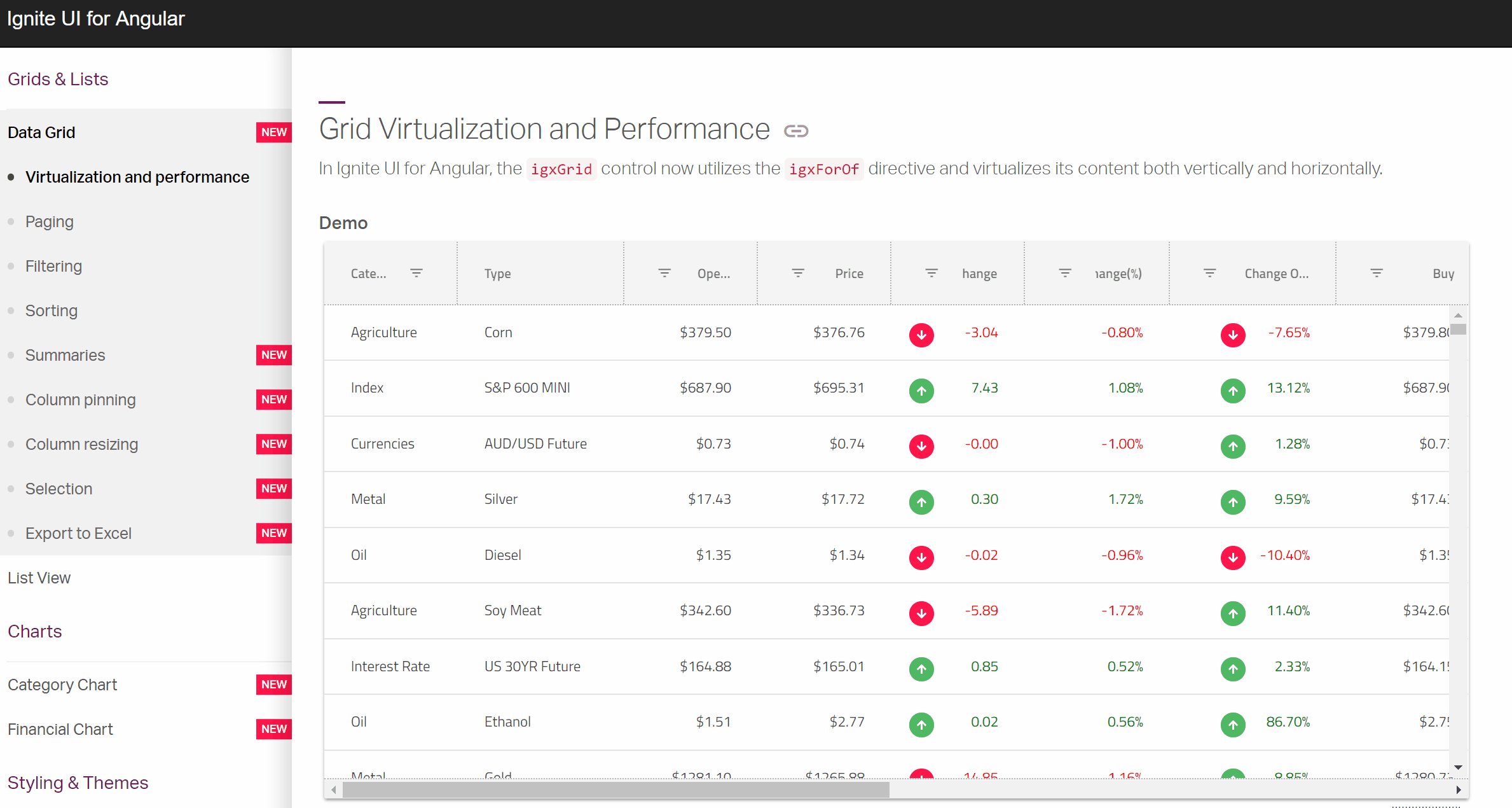
Task: Open the Price column filter icon
Action: pyautogui.click(x=798, y=273)
